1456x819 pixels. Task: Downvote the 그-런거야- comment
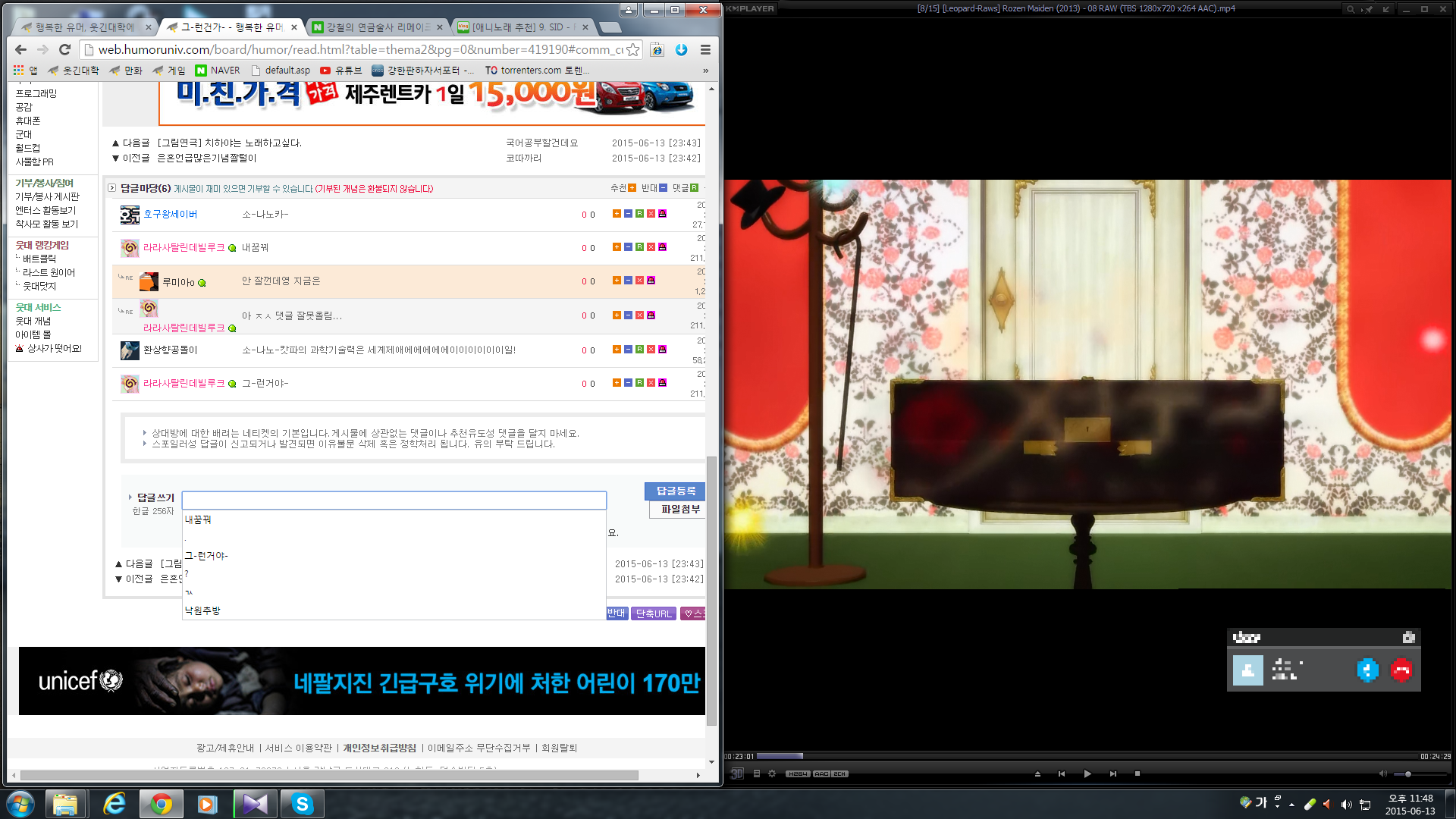tap(628, 383)
